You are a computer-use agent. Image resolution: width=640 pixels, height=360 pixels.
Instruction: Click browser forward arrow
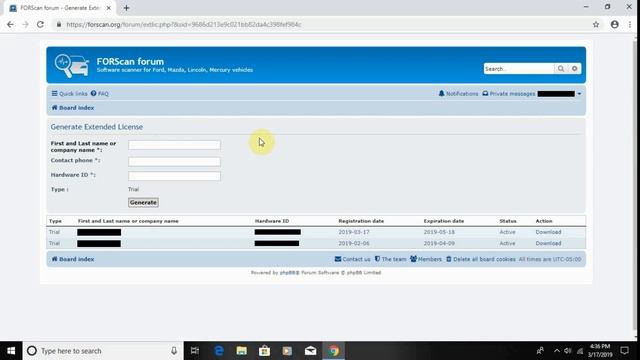[x=25, y=24]
